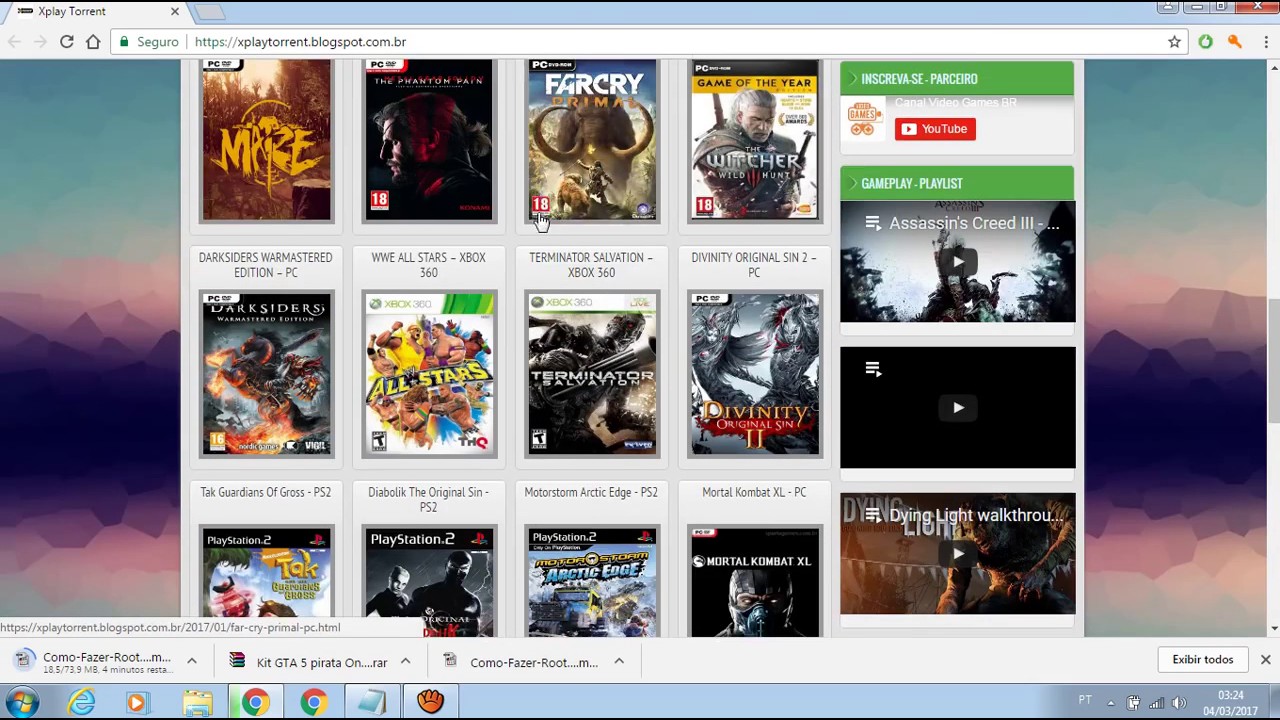The width and height of the screenshot is (1280, 720).
Task: Open Darksiders Warmastered Edition PC title link
Action: (x=265, y=265)
